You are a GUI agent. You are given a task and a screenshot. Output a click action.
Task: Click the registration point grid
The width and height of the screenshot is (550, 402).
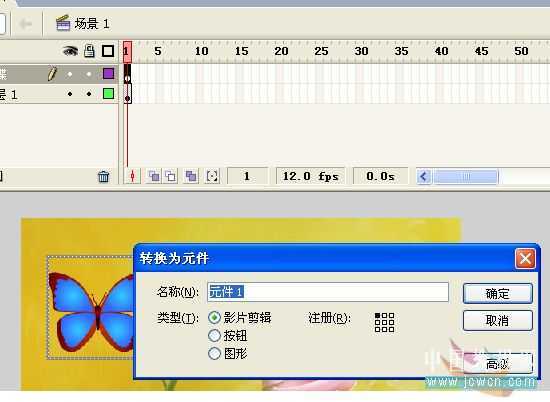pyautogui.click(x=384, y=322)
